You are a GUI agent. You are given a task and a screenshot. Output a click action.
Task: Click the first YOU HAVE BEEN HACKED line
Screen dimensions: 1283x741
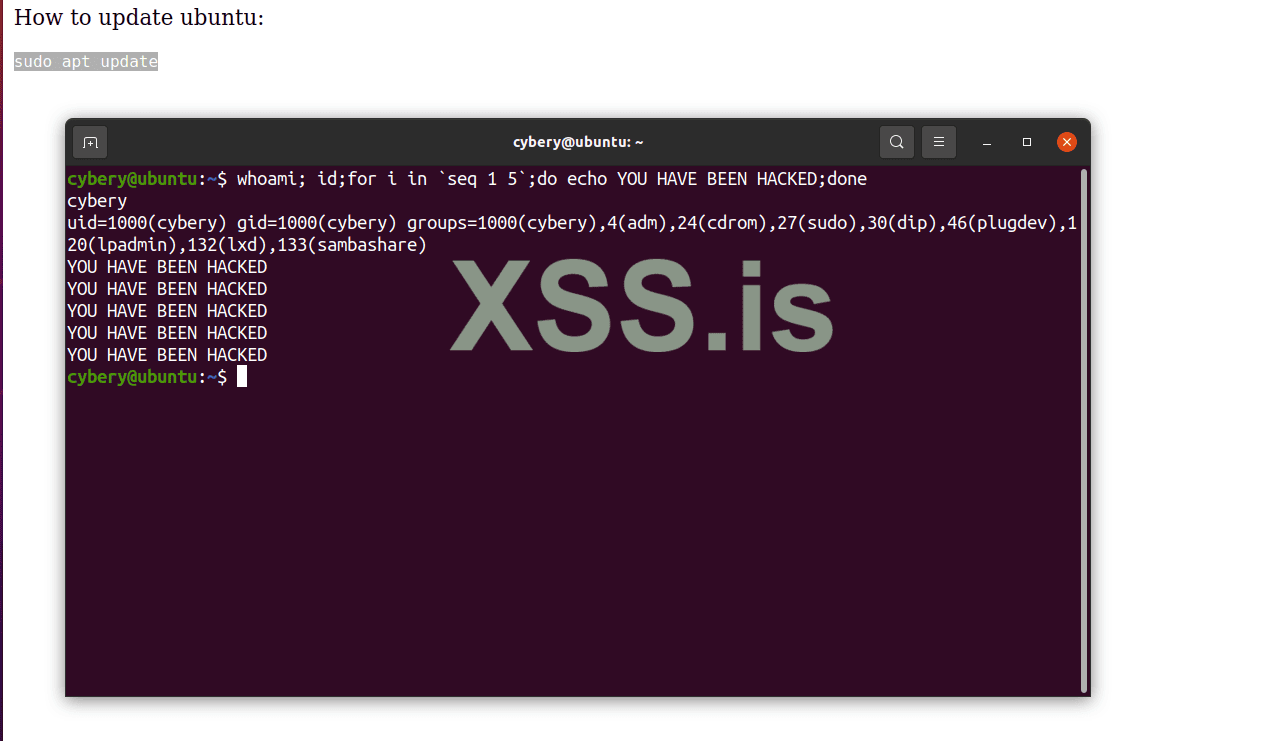(167, 267)
